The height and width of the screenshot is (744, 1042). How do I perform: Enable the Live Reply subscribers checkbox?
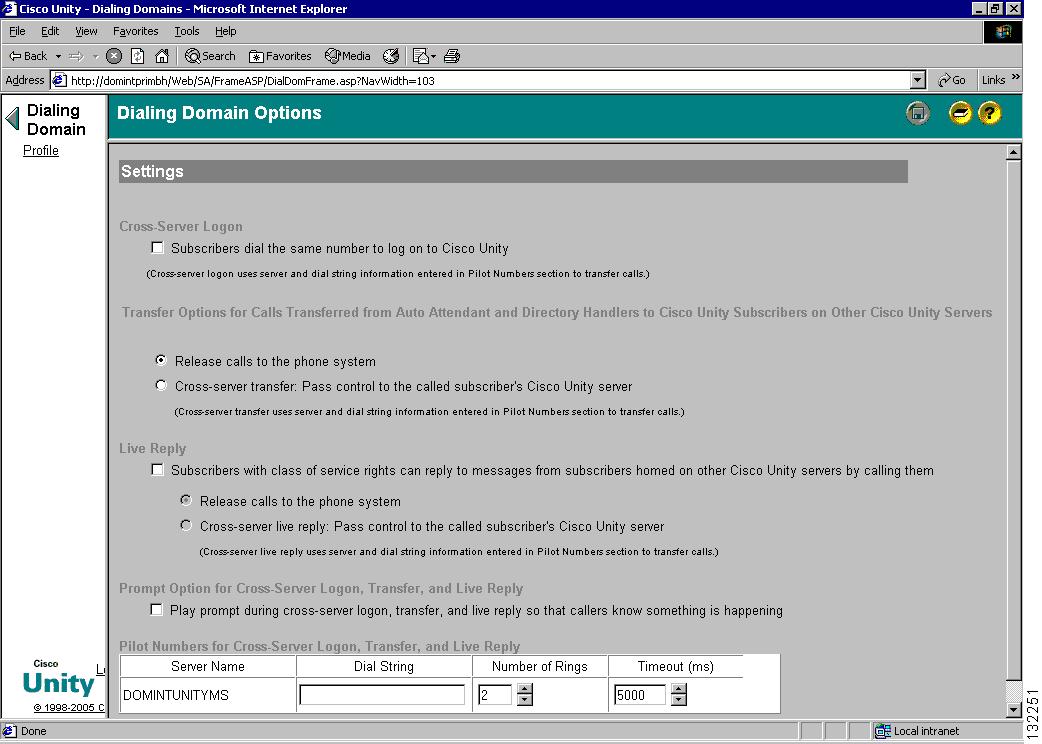[157, 470]
